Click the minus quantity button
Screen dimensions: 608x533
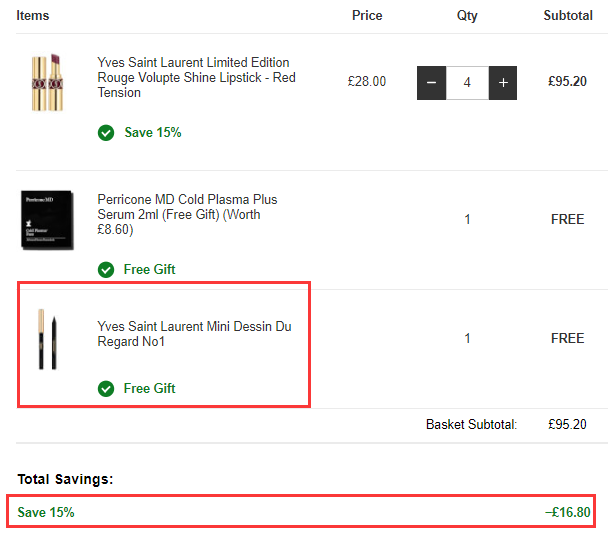pyautogui.click(x=431, y=83)
